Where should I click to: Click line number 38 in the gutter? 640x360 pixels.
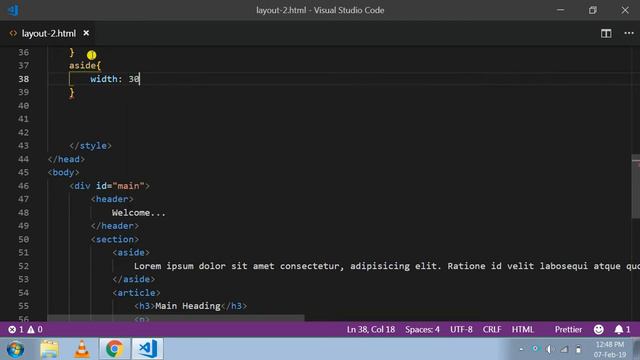tap(23, 79)
